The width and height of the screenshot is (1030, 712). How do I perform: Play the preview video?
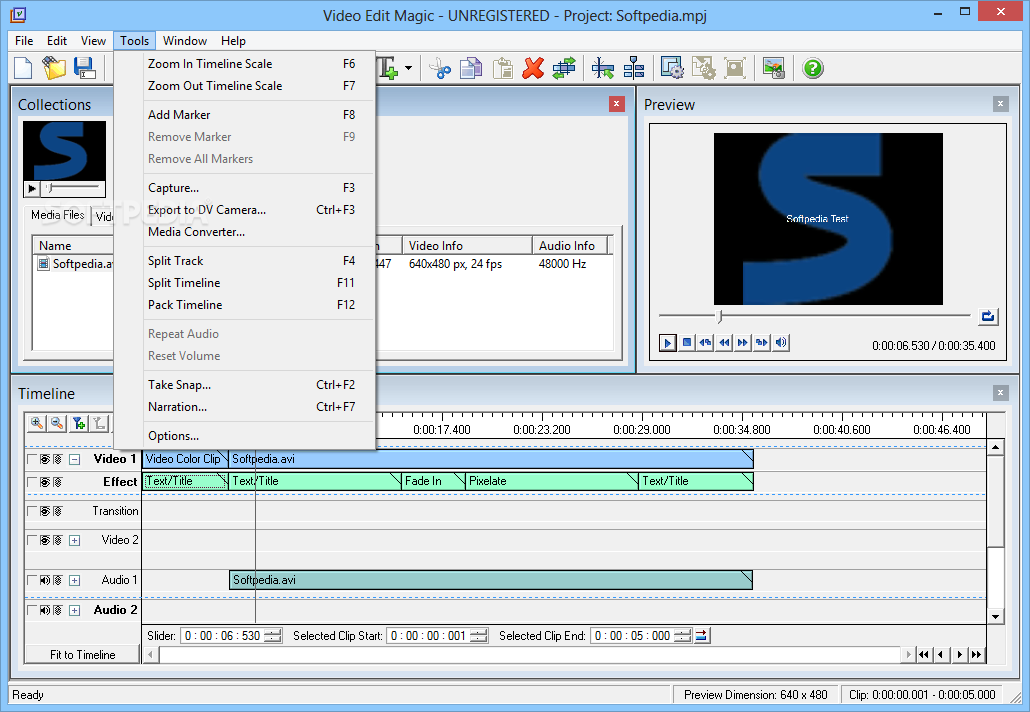pyautogui.click(x=667, y=343)
